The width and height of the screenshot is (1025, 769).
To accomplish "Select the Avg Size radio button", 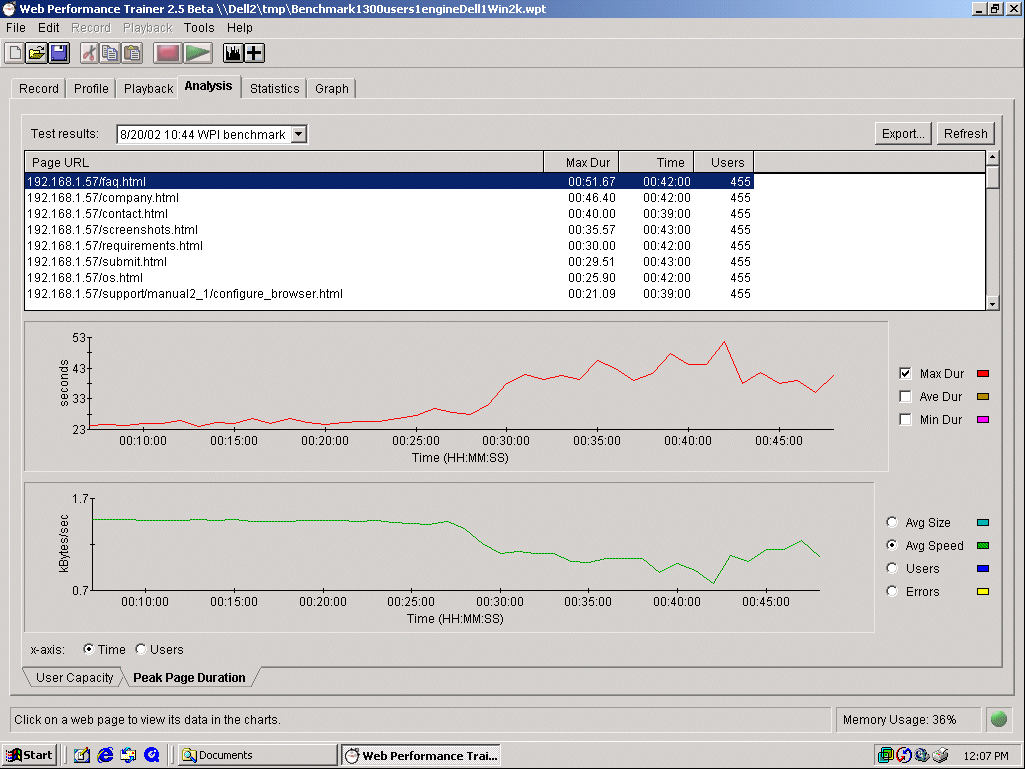I will click(892, 523).
